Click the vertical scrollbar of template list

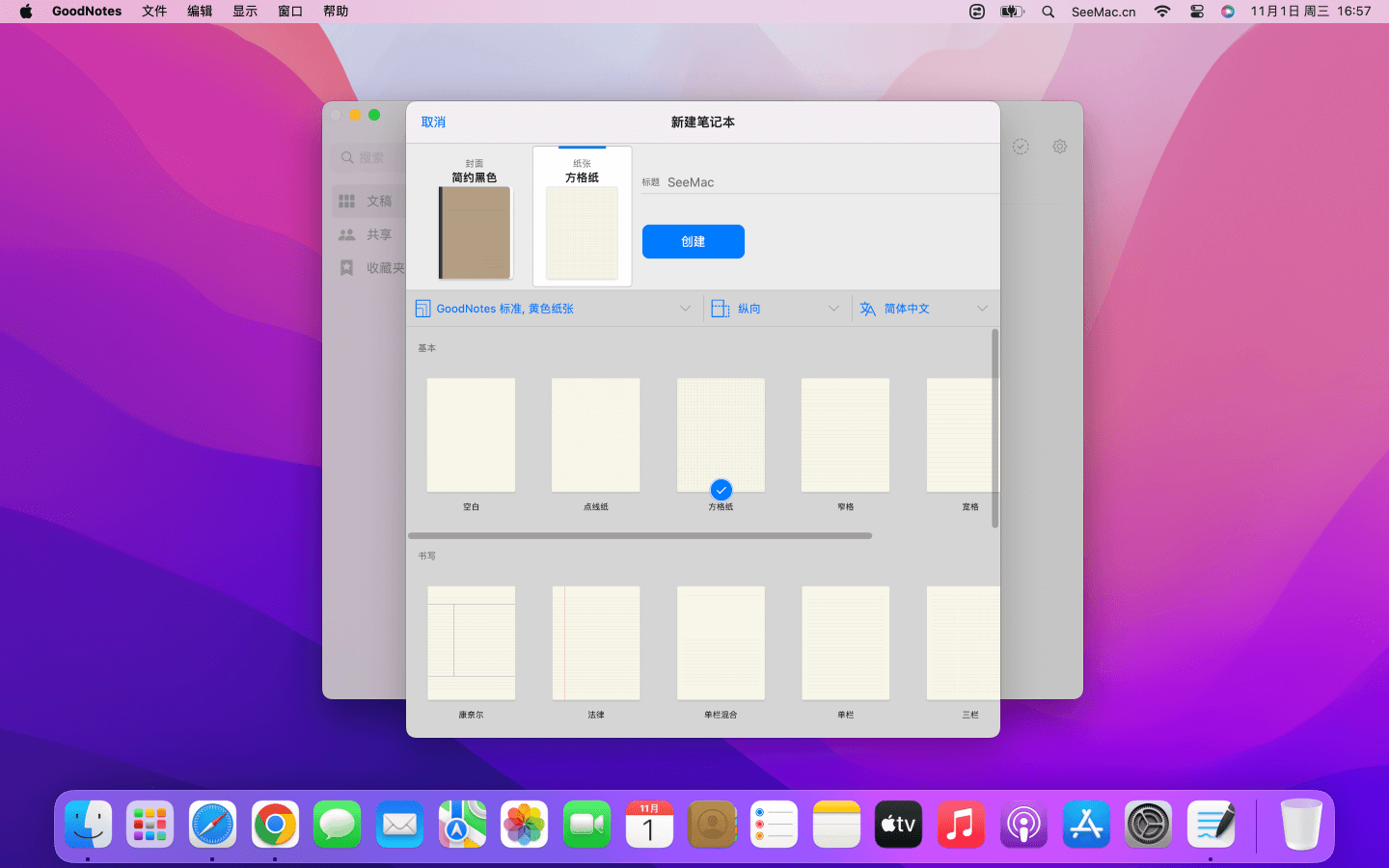coord(994,428)
